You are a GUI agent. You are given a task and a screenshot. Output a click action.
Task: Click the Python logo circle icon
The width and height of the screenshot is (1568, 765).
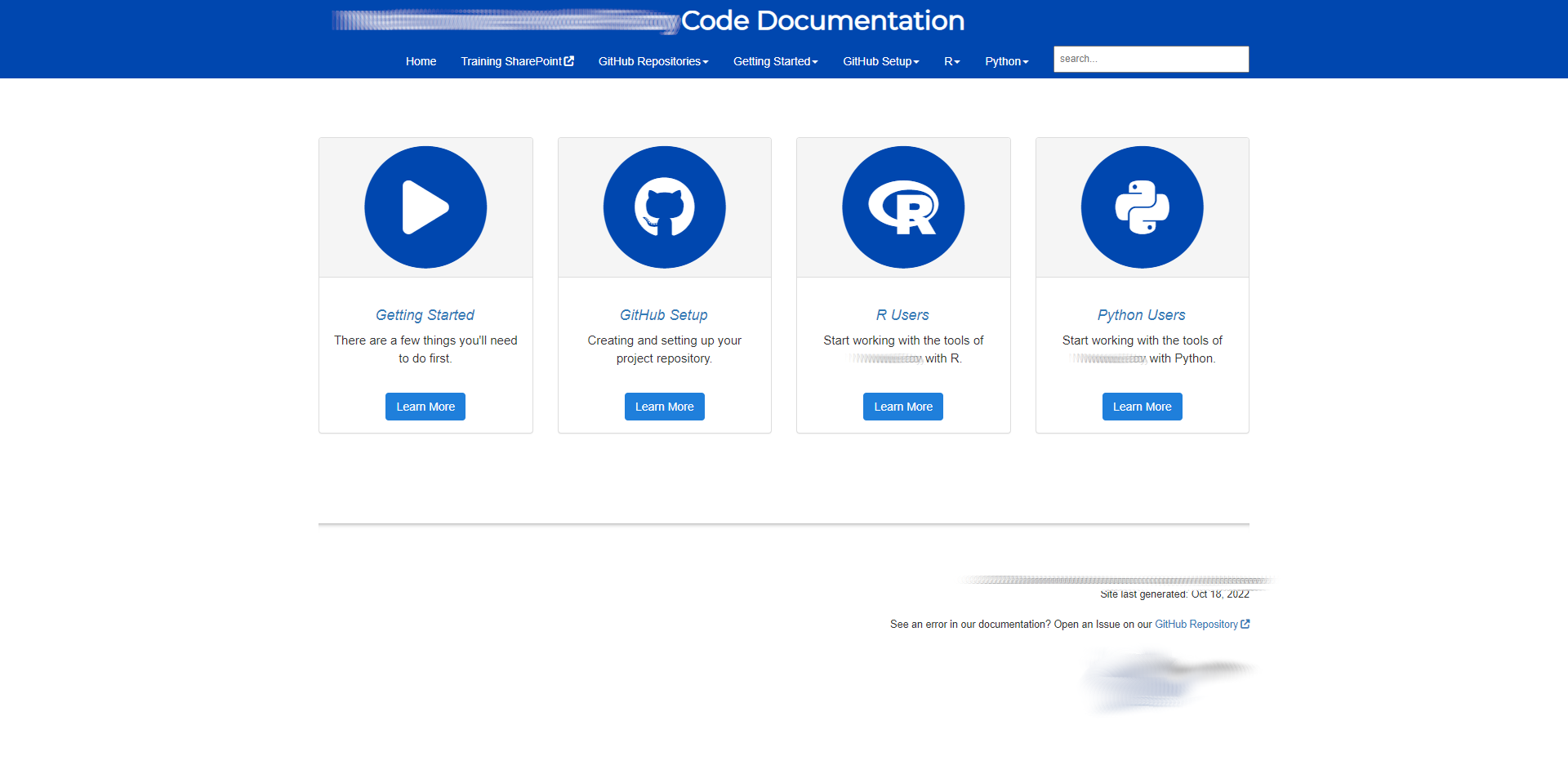point(1143,207)
